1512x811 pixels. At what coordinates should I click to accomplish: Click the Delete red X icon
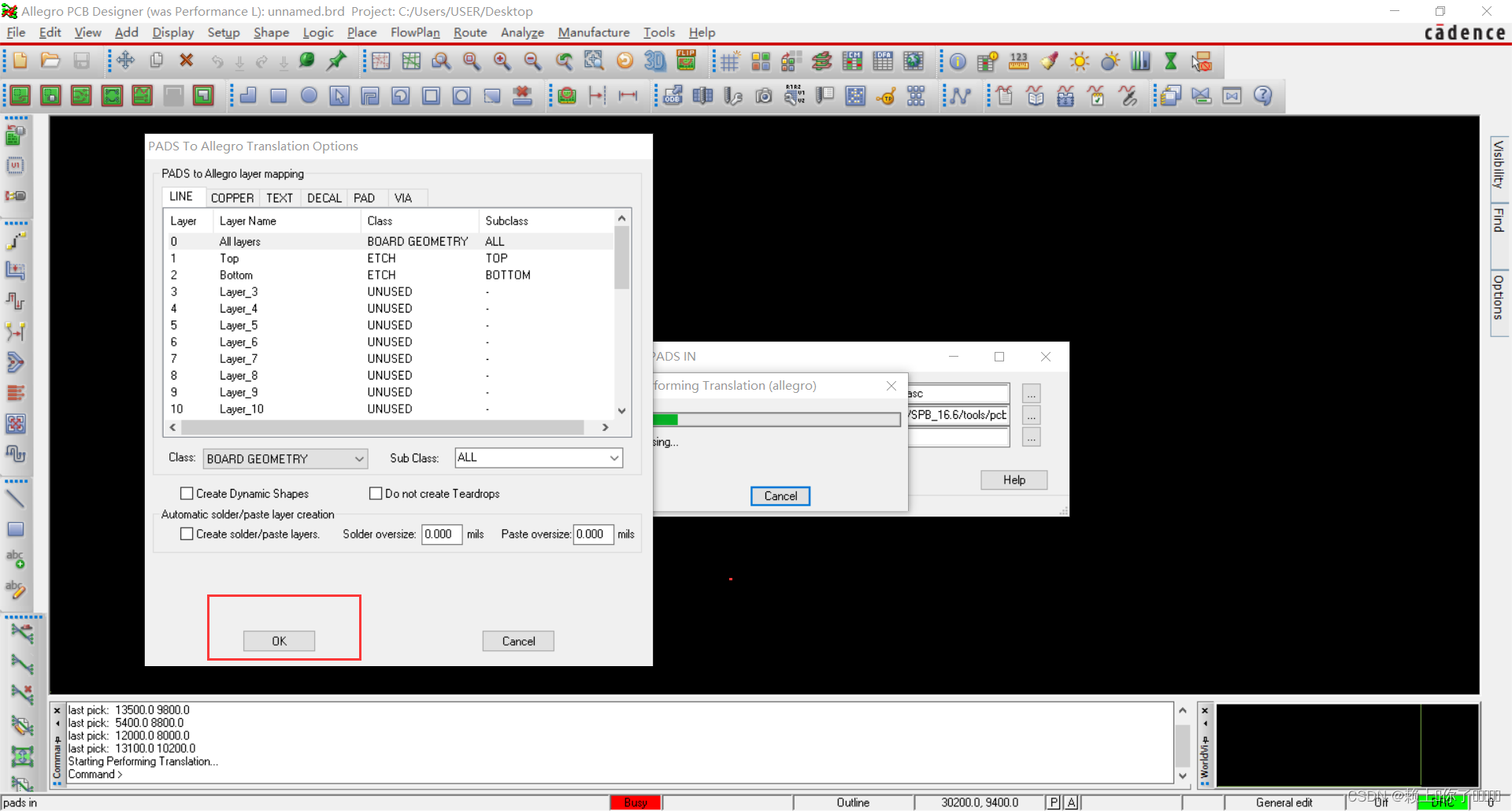[187, 61]
